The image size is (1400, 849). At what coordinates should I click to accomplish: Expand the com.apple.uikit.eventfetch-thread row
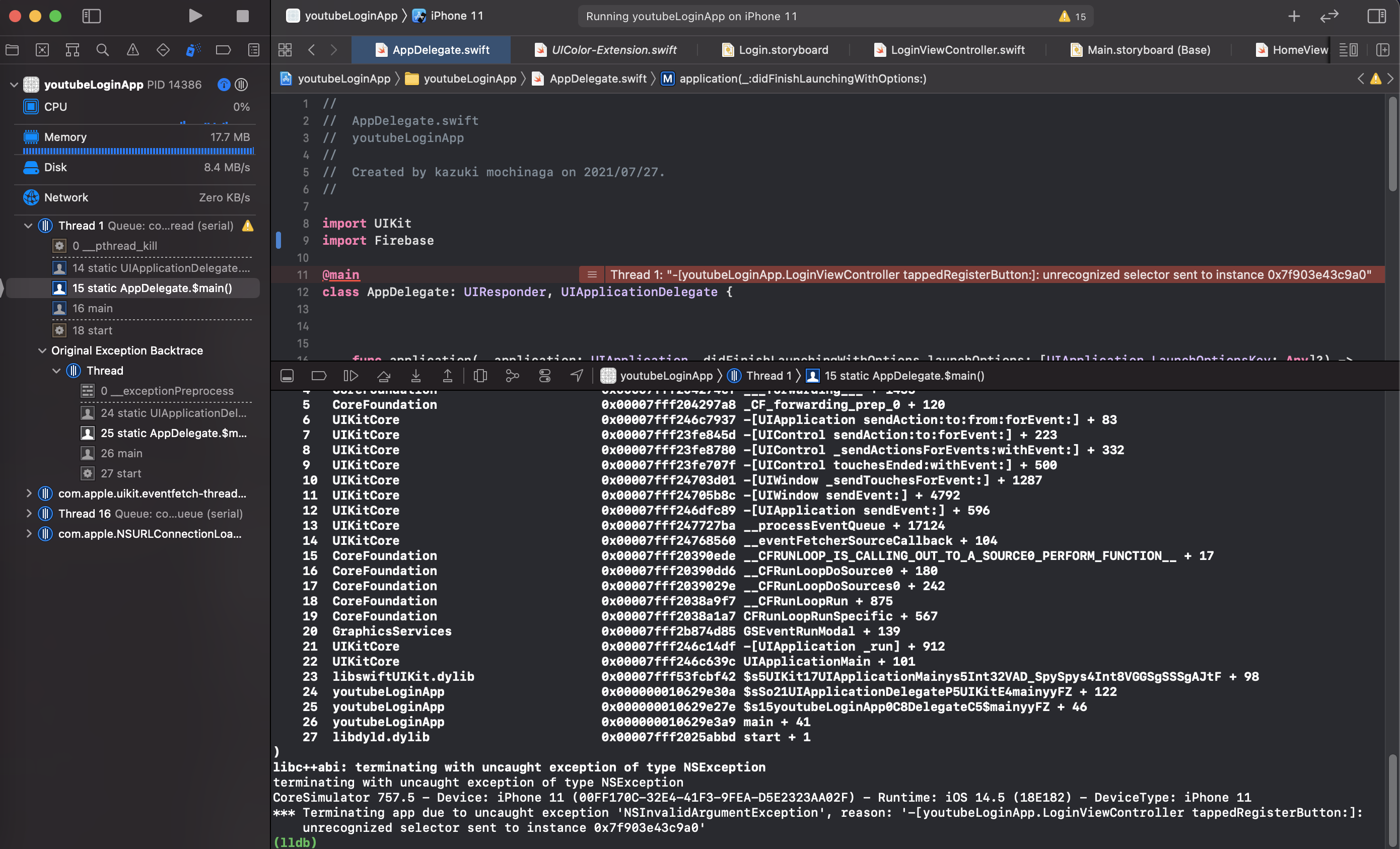[28, 493]
